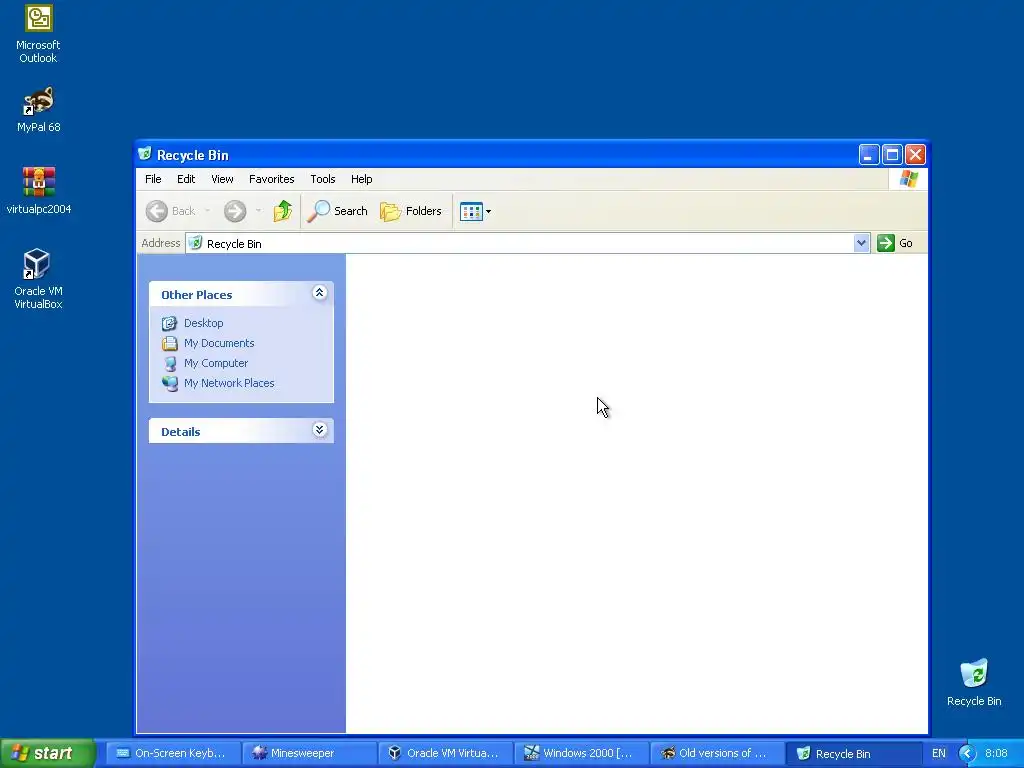1024x768 pixels.
Task: Switch to Oracle VM VirtualBox taskbar button
Action: [x=444, y=754]
